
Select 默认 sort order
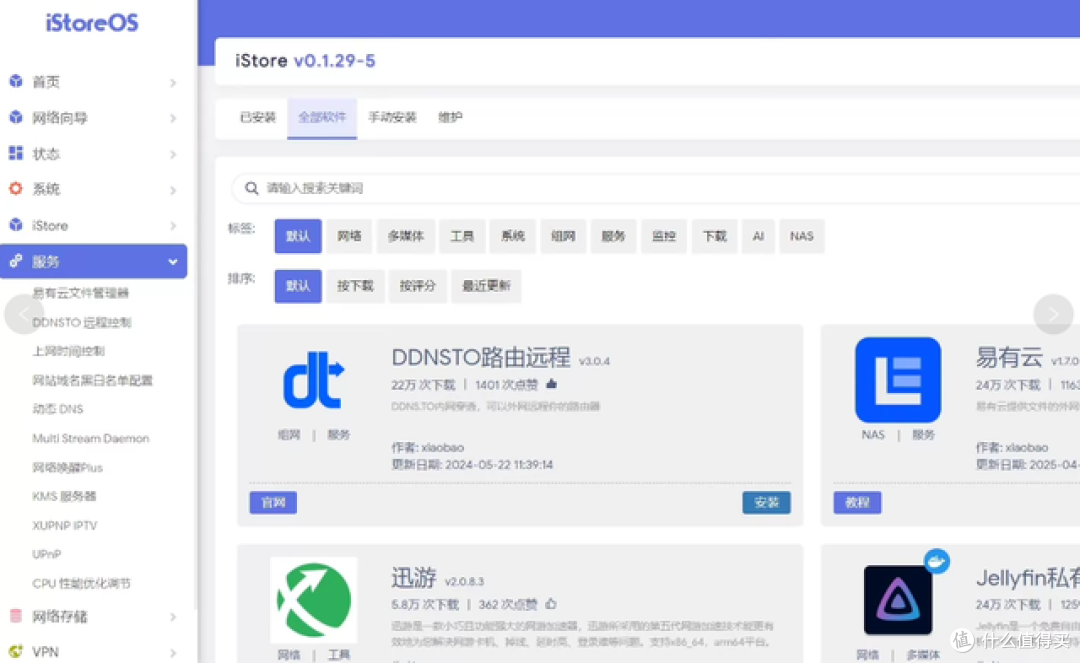298,286
